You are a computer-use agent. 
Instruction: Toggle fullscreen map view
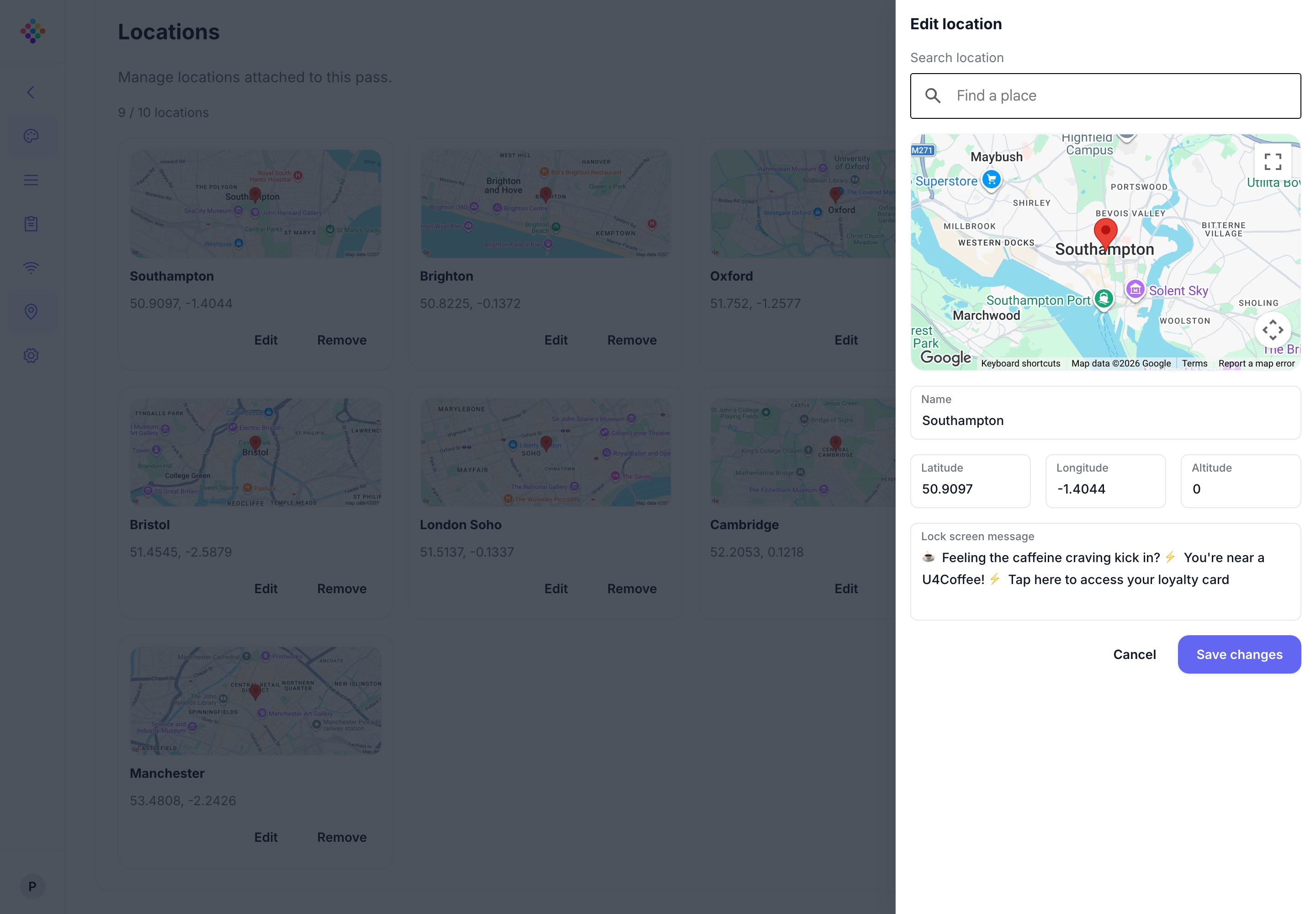(x=1273, y=161)
